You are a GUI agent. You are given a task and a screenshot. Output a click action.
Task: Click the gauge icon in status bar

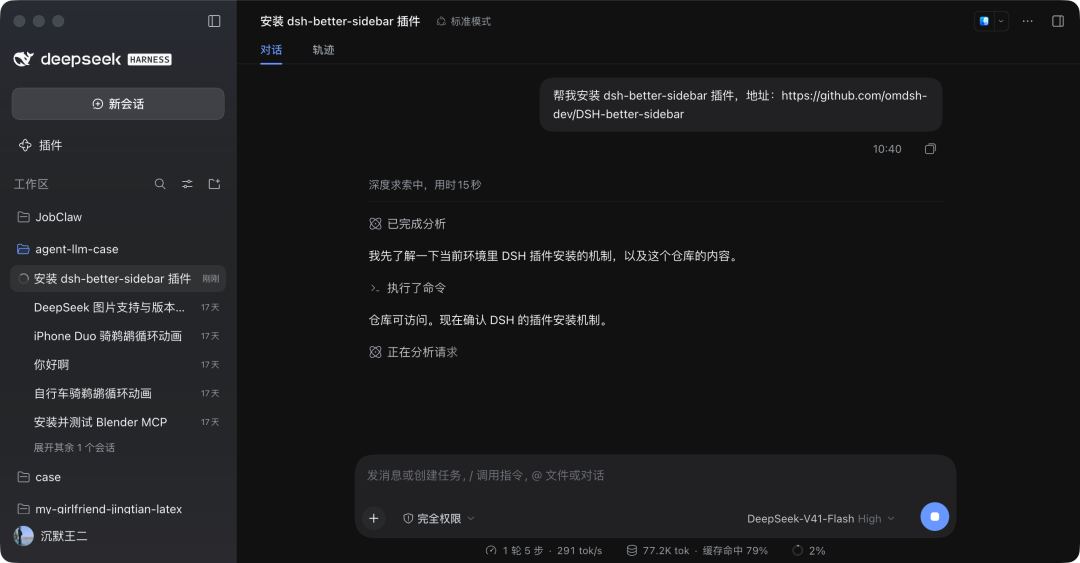click(x=491, y=551)
